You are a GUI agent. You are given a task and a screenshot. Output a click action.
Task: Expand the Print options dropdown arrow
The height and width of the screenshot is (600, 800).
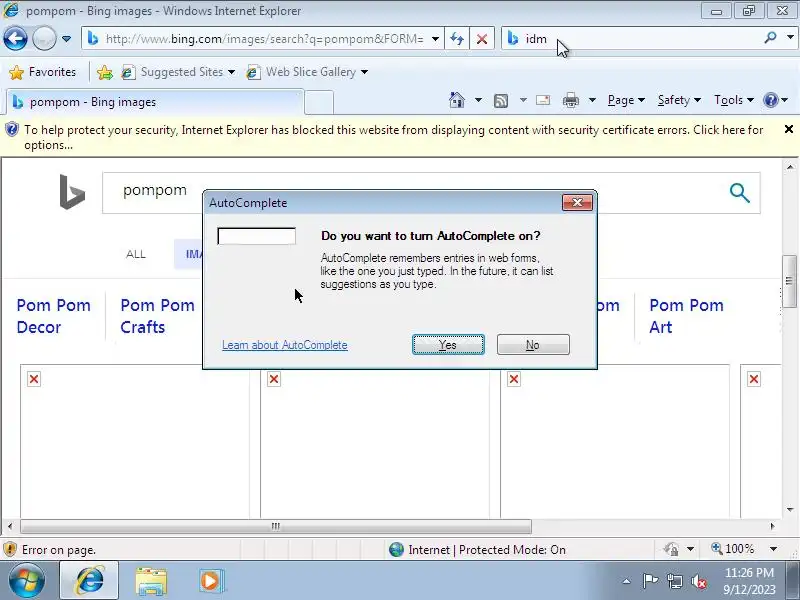592,100
